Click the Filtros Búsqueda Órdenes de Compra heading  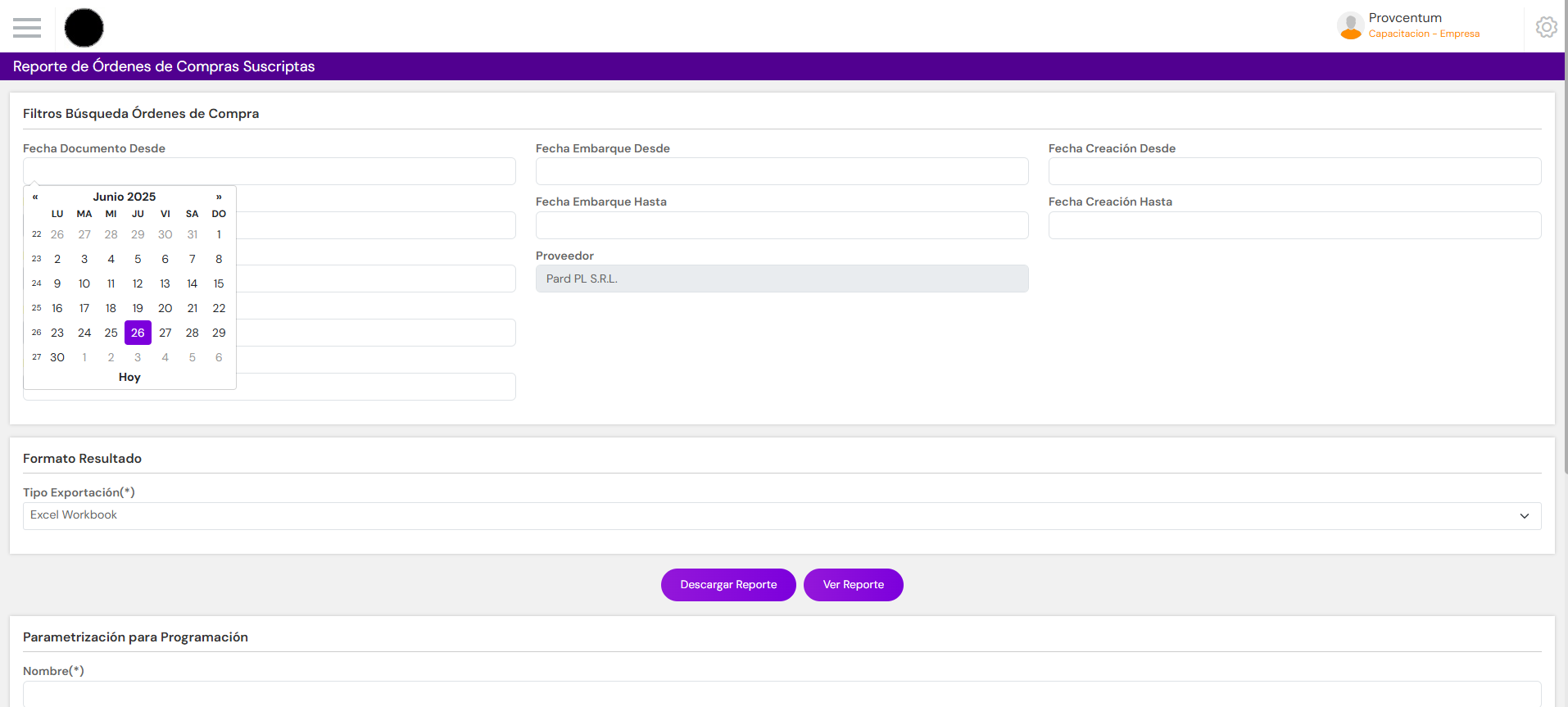tap(141, 114)
